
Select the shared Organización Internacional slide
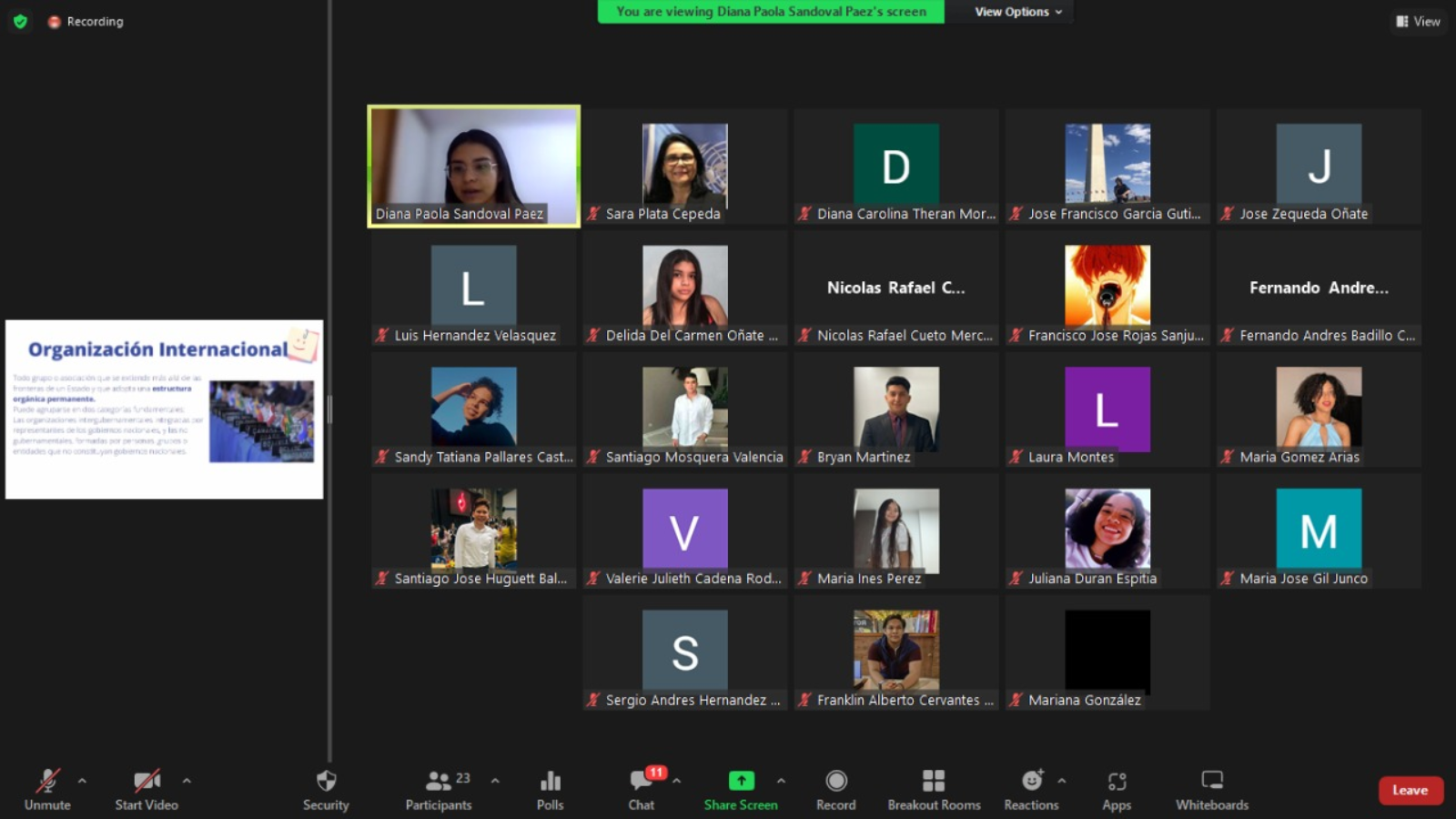pyautogui.click(x=165, y=409)
